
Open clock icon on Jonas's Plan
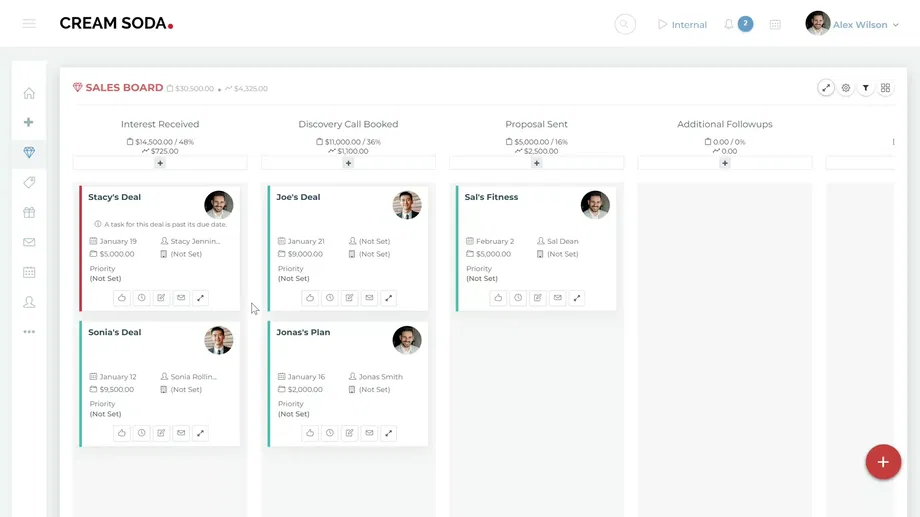(x=330, y=433)
